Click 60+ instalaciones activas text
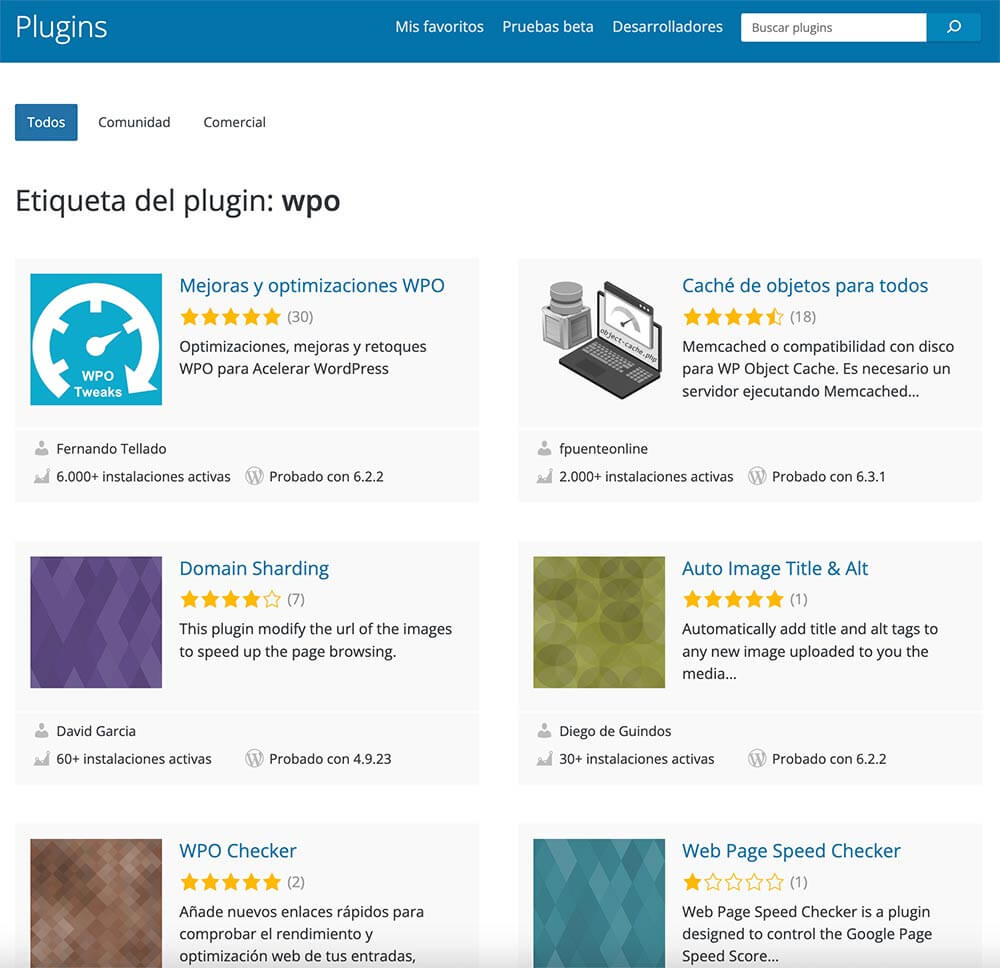The width and height of the screenshot is (1000, 968). [134, 759]
